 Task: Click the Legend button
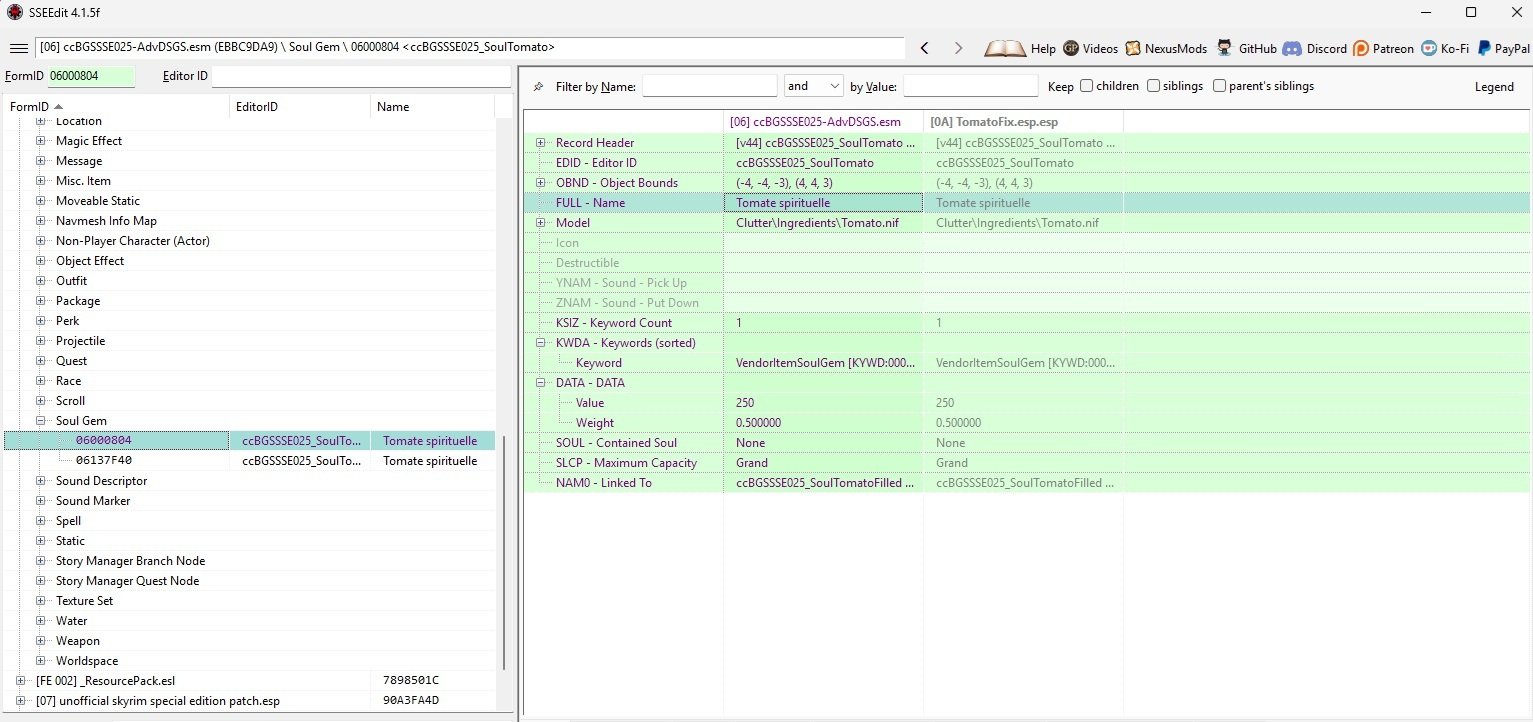(1494, 87)
